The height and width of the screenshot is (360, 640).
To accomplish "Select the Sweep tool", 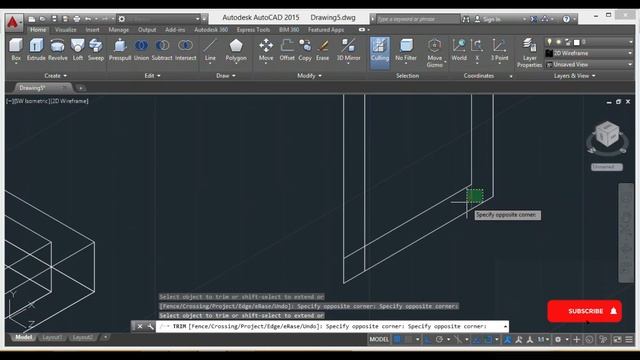I will coord(96,50).
